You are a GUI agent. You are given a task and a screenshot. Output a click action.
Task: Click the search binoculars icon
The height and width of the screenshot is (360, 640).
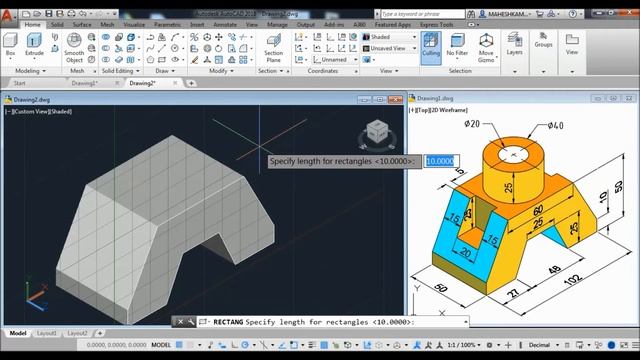tap(471, 14)
